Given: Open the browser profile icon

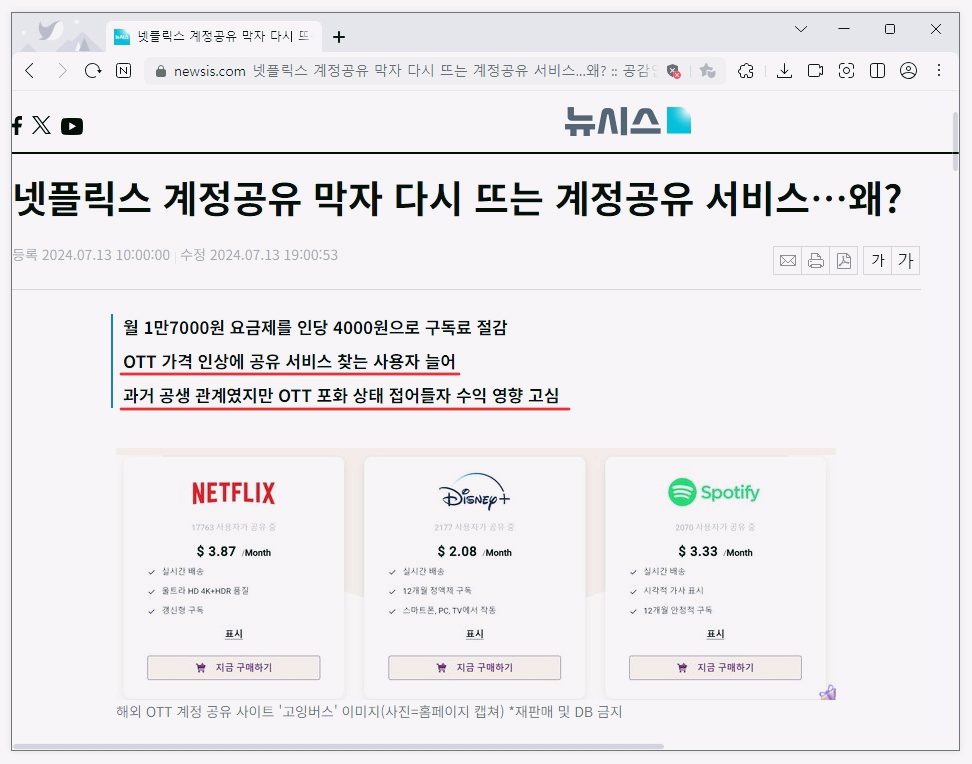Looking at the screenshot, I should click(908, 71).
